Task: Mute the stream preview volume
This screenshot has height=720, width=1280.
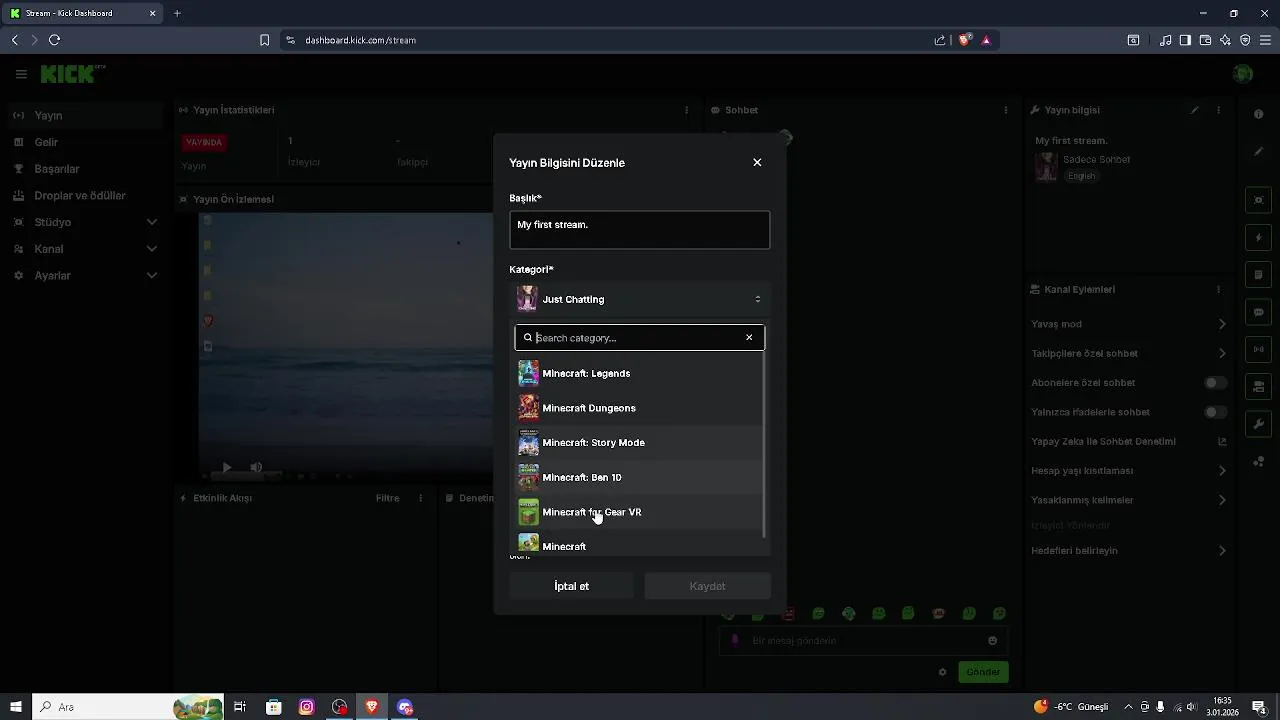Action: tap(256, 467)
